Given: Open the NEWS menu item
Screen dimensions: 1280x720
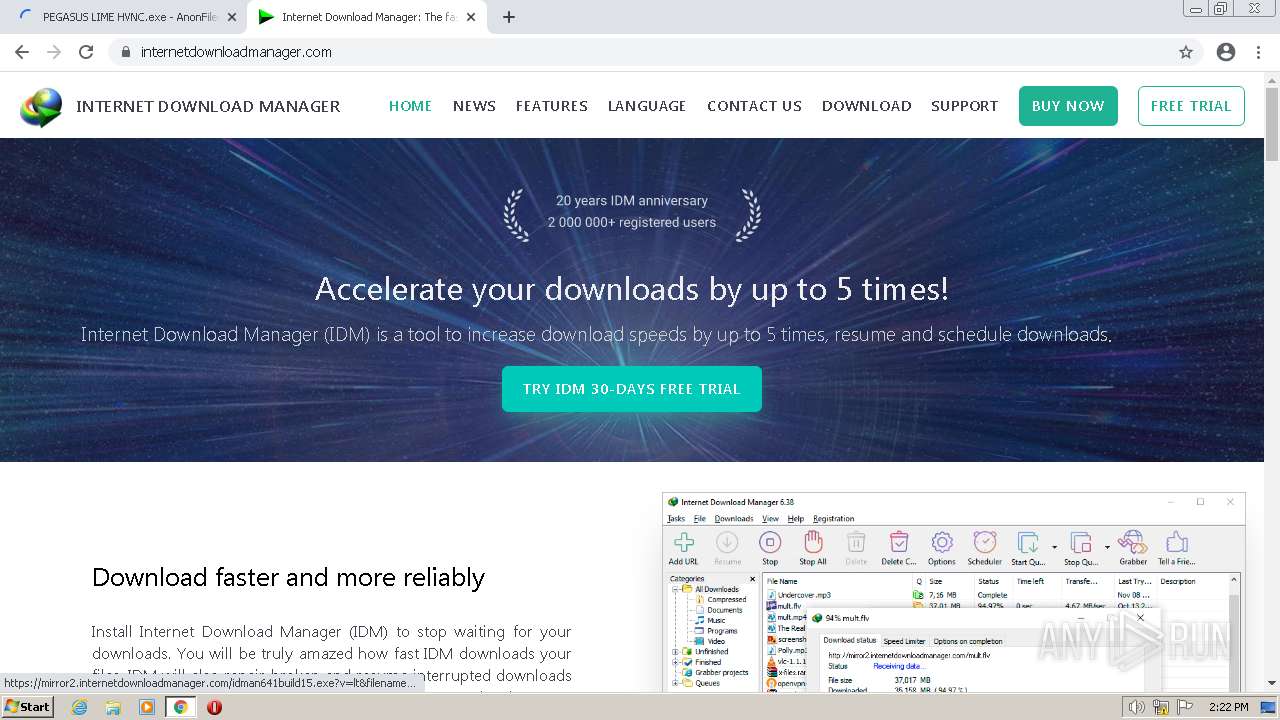Looking at the screenshot, I should coord(474,106).
